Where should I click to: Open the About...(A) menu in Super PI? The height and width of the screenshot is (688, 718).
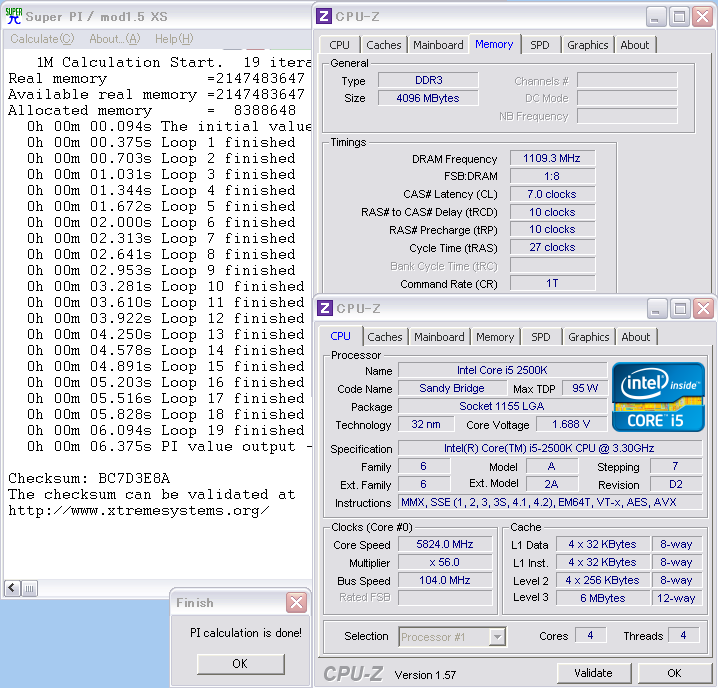click(114, 39)
